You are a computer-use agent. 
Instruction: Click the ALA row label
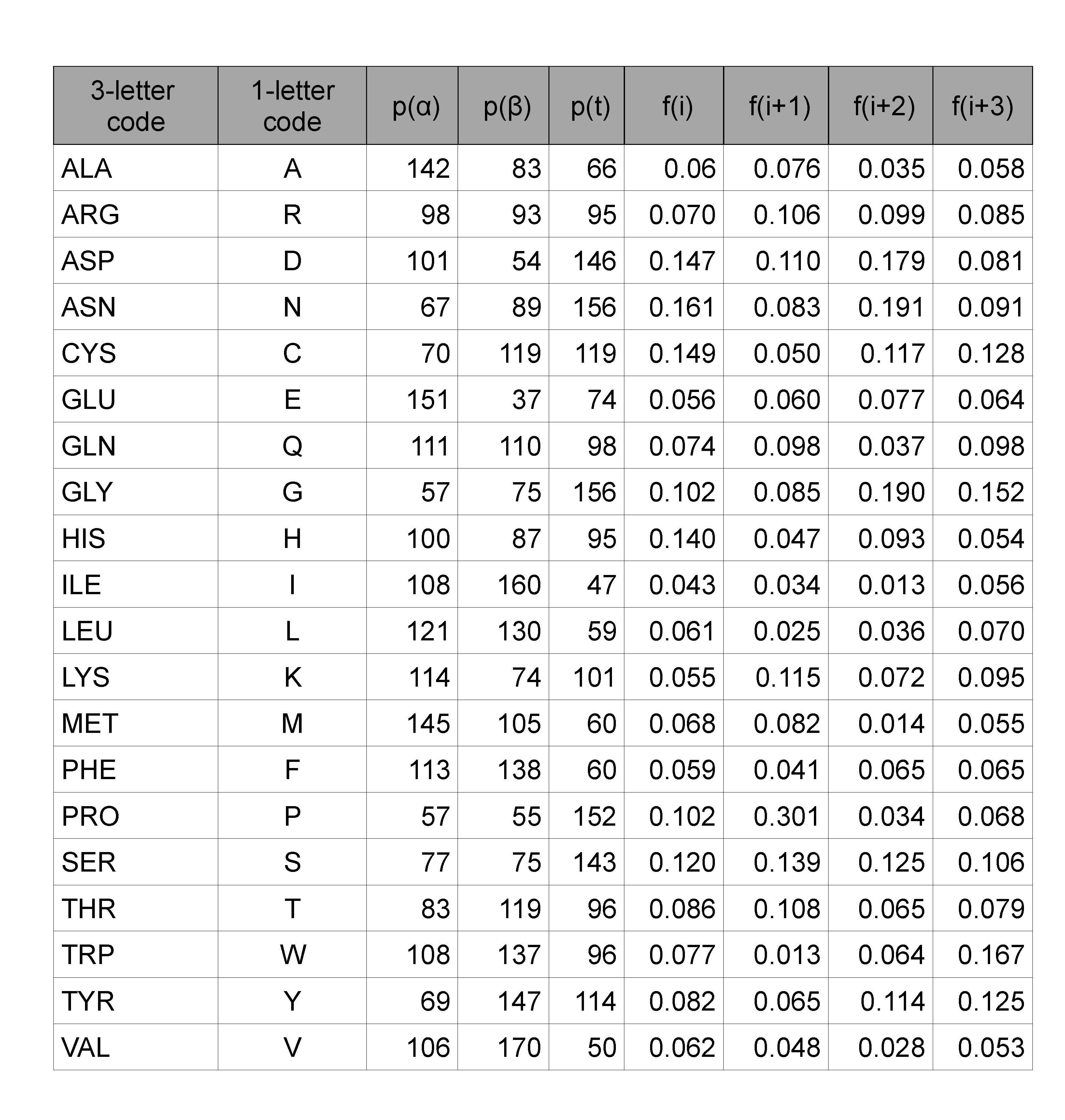[x=87, y=169]
